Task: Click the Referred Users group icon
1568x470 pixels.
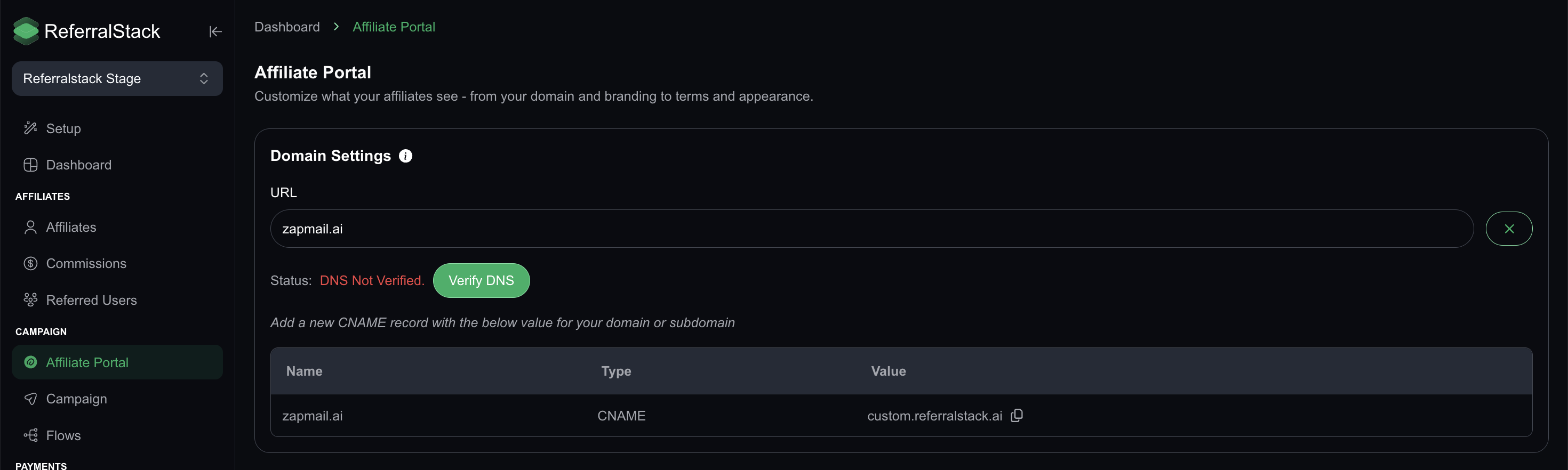Action: click(x=30, y=300)
